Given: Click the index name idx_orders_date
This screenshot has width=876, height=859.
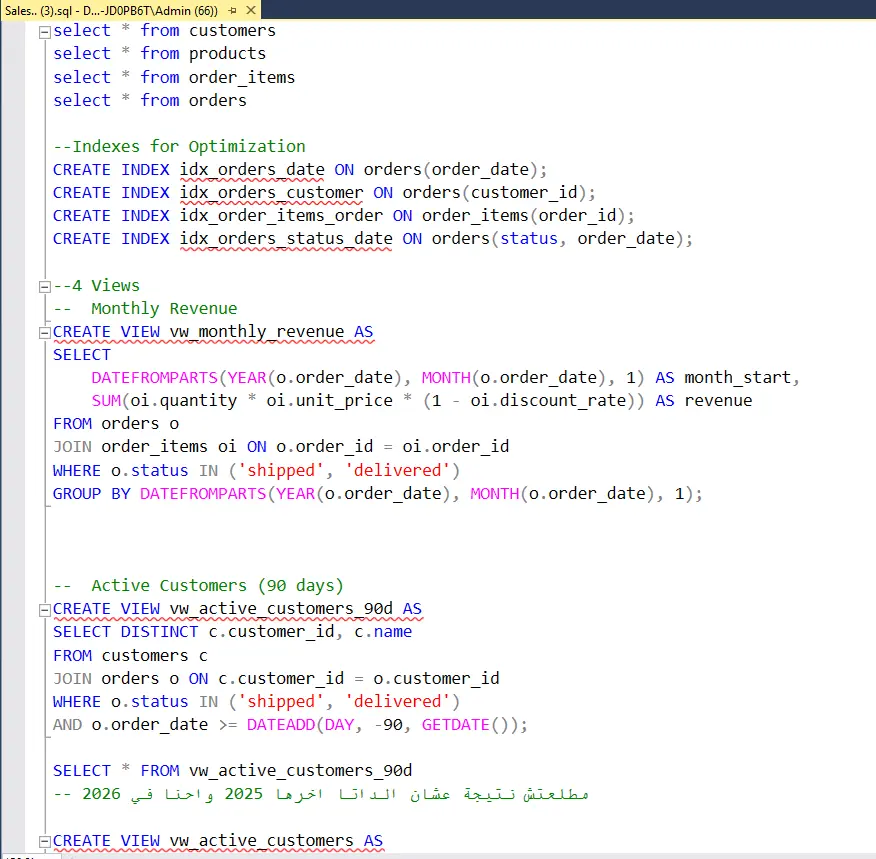Looking at the screenshot, I should (x=252, y=170).
